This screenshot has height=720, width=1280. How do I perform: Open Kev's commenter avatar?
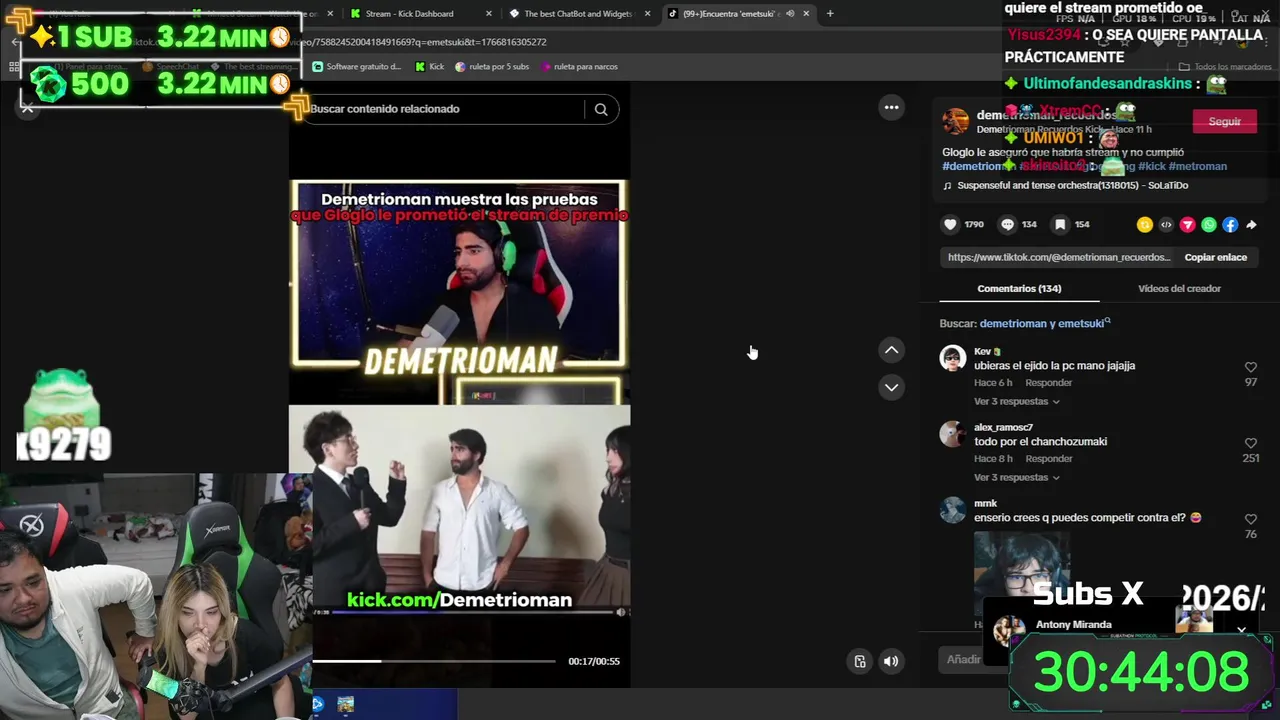pos(953,358)
